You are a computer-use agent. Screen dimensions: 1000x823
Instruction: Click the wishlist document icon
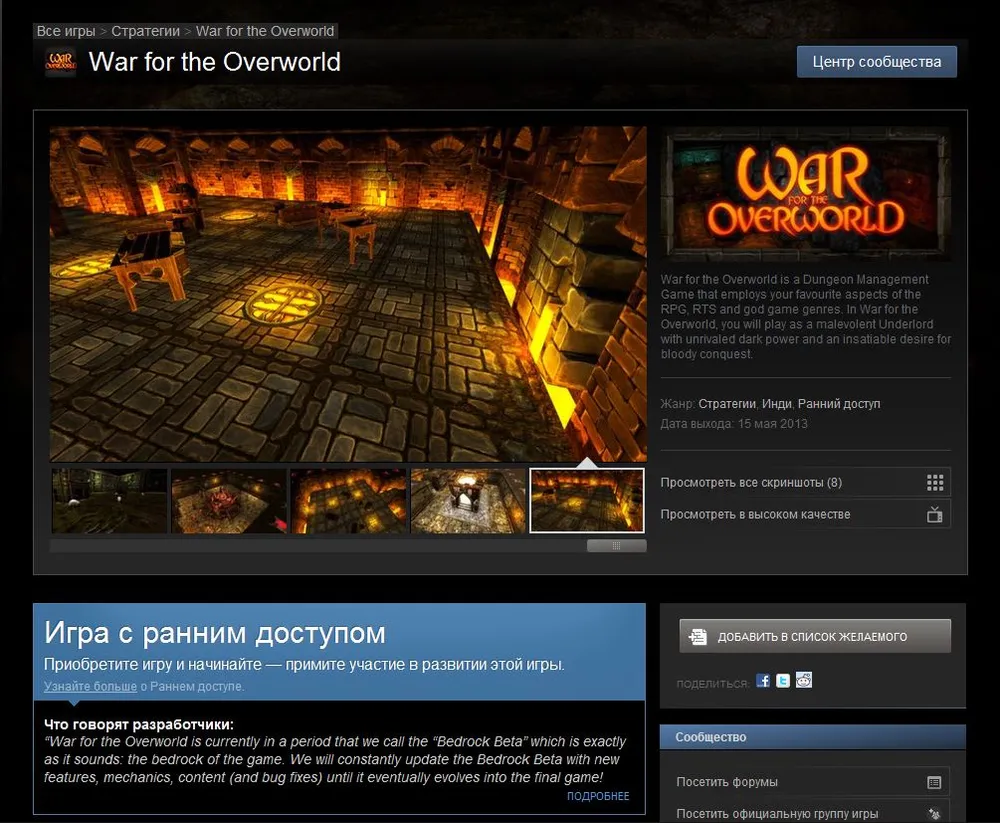pos(698,636)
